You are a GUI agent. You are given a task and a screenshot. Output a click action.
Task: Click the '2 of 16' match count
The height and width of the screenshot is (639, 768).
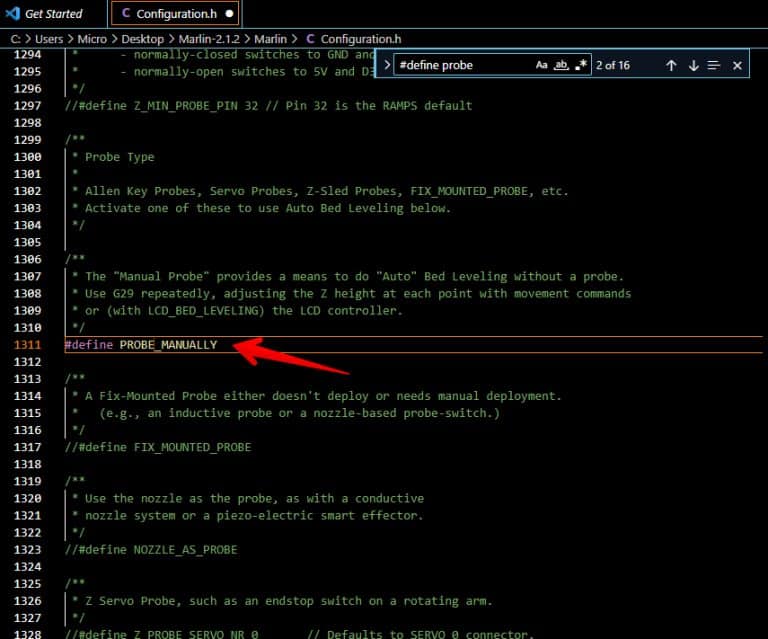point(613,65)
